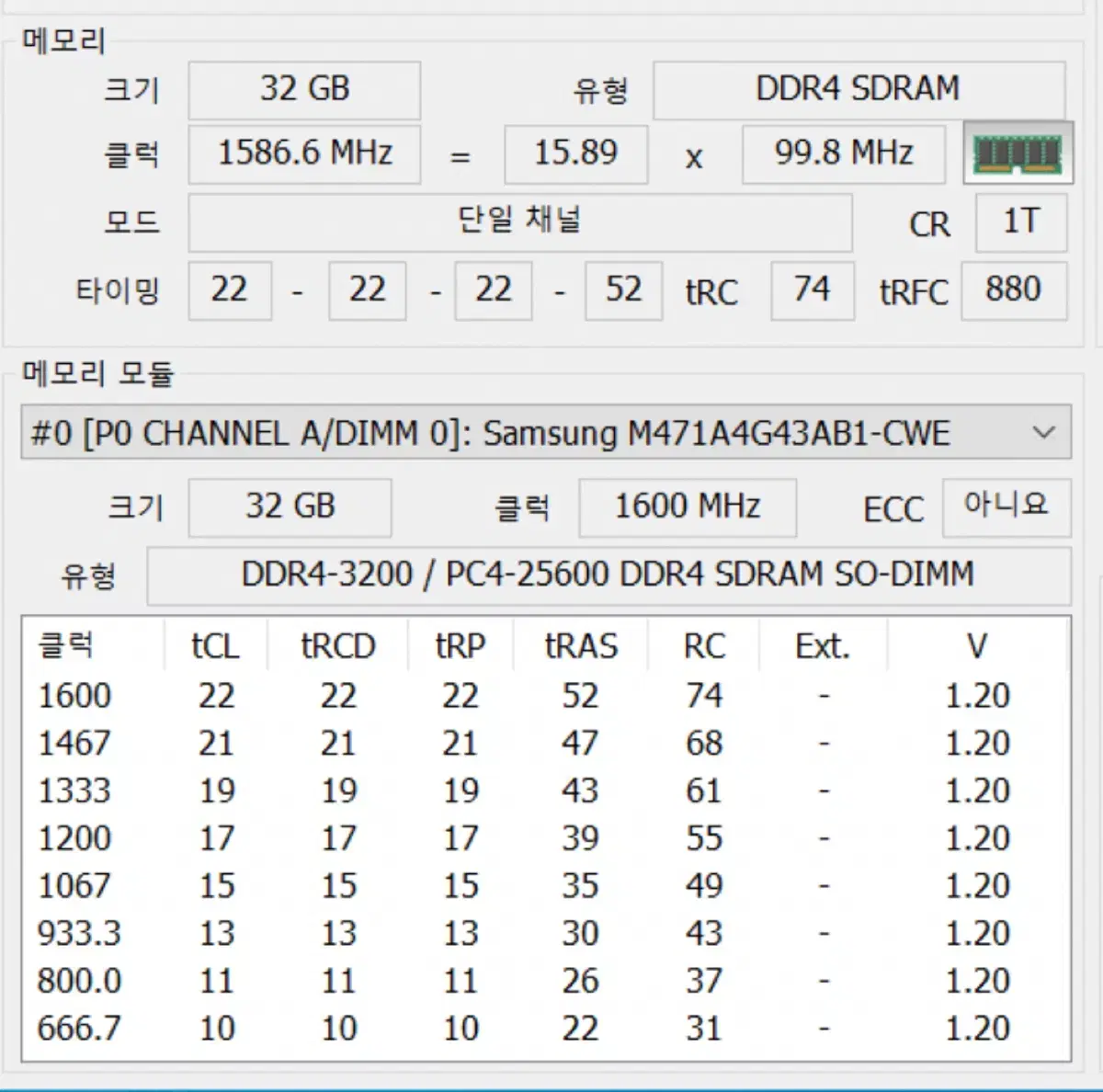
Task: Click tRAS value 47 in the 1467 row
Action: [x=580, y=744]
